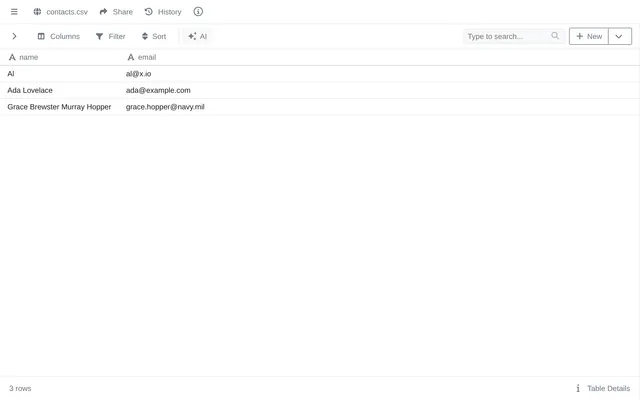The height and width of the screenshot is (400, 640).
Task: Click the 3 rows count label
Action: 20,388
